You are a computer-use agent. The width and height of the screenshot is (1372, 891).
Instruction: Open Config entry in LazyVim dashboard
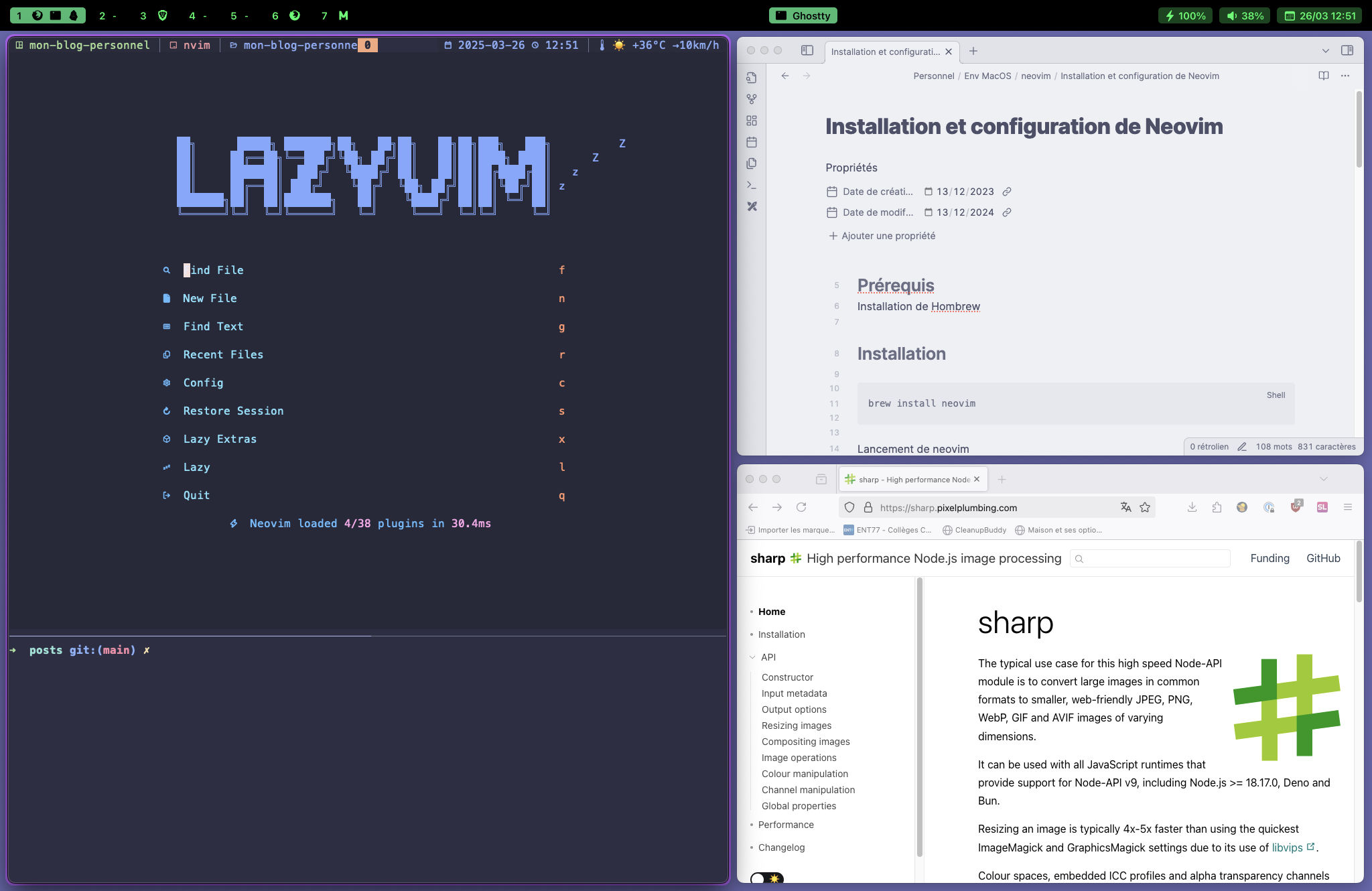tap(365, 383)
